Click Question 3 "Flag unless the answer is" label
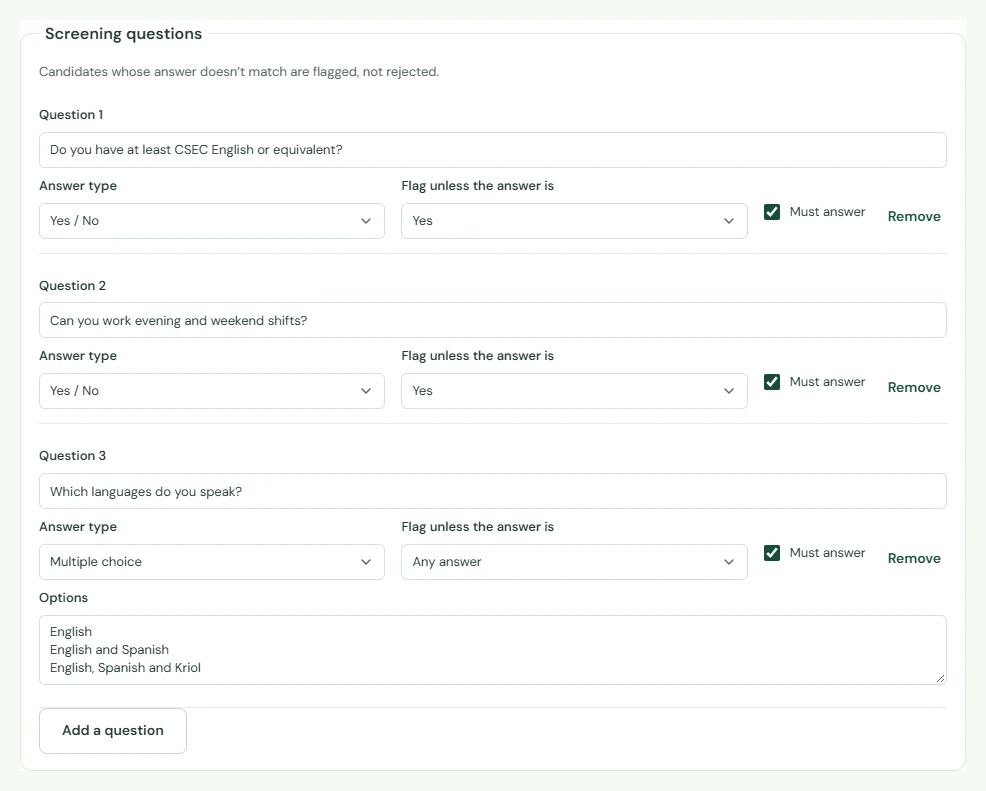The image size is (986, 791). [x=478, y=527]
